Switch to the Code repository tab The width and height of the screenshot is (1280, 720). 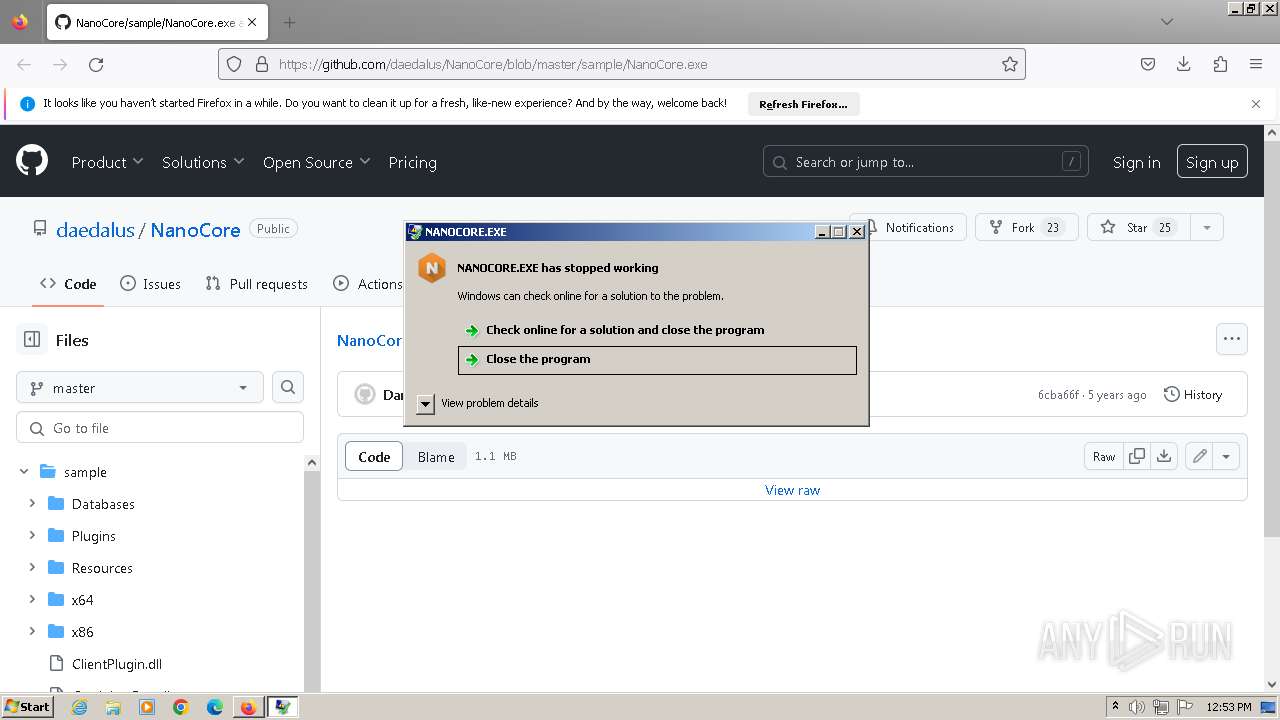coord(68,284)
